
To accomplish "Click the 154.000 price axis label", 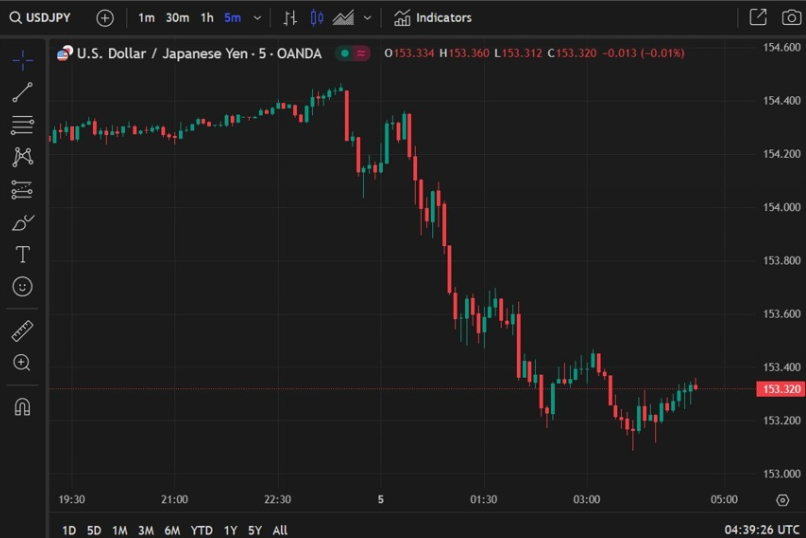I will click(x=781, y=207).
